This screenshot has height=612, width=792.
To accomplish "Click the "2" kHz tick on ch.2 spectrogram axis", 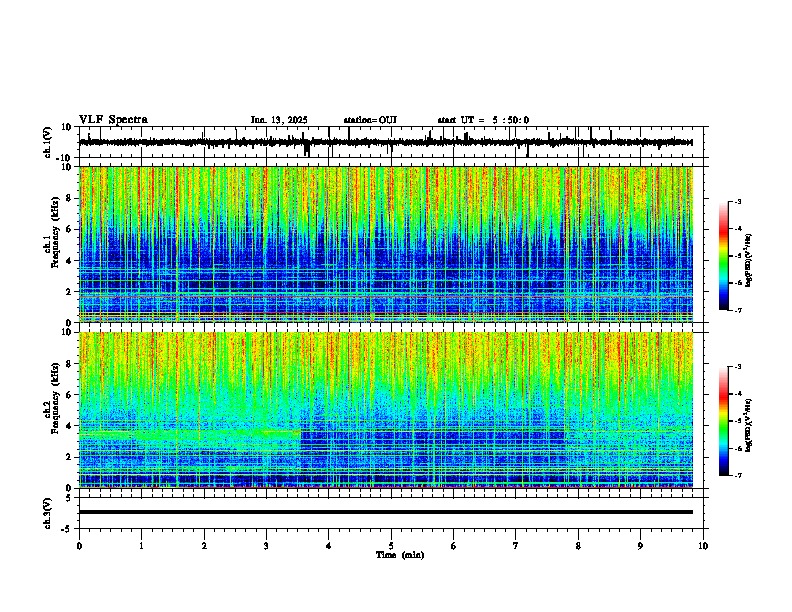I will point(71,457).
